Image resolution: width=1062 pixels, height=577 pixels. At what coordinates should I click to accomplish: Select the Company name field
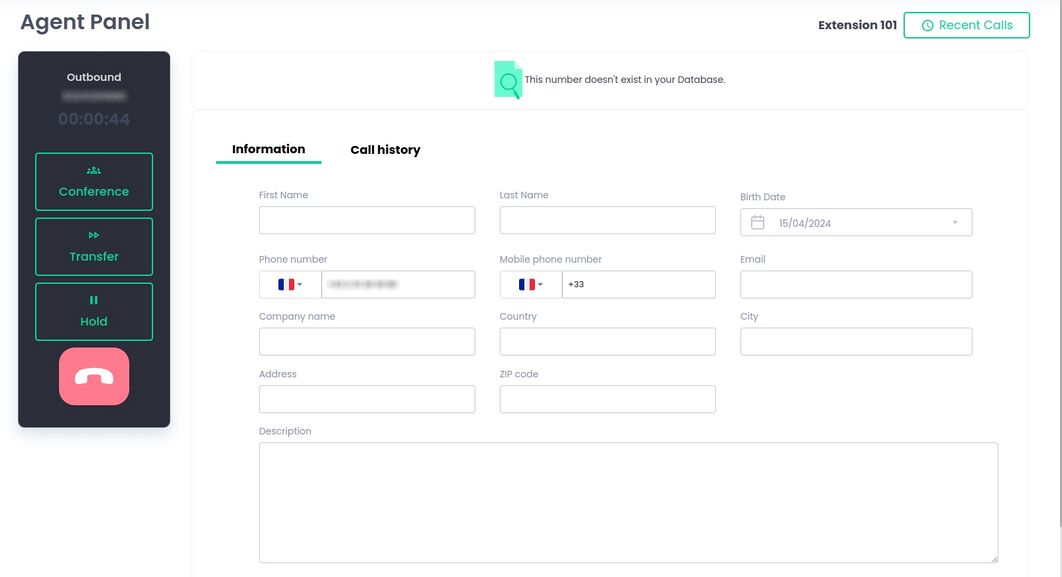click(x=367, y=342)
